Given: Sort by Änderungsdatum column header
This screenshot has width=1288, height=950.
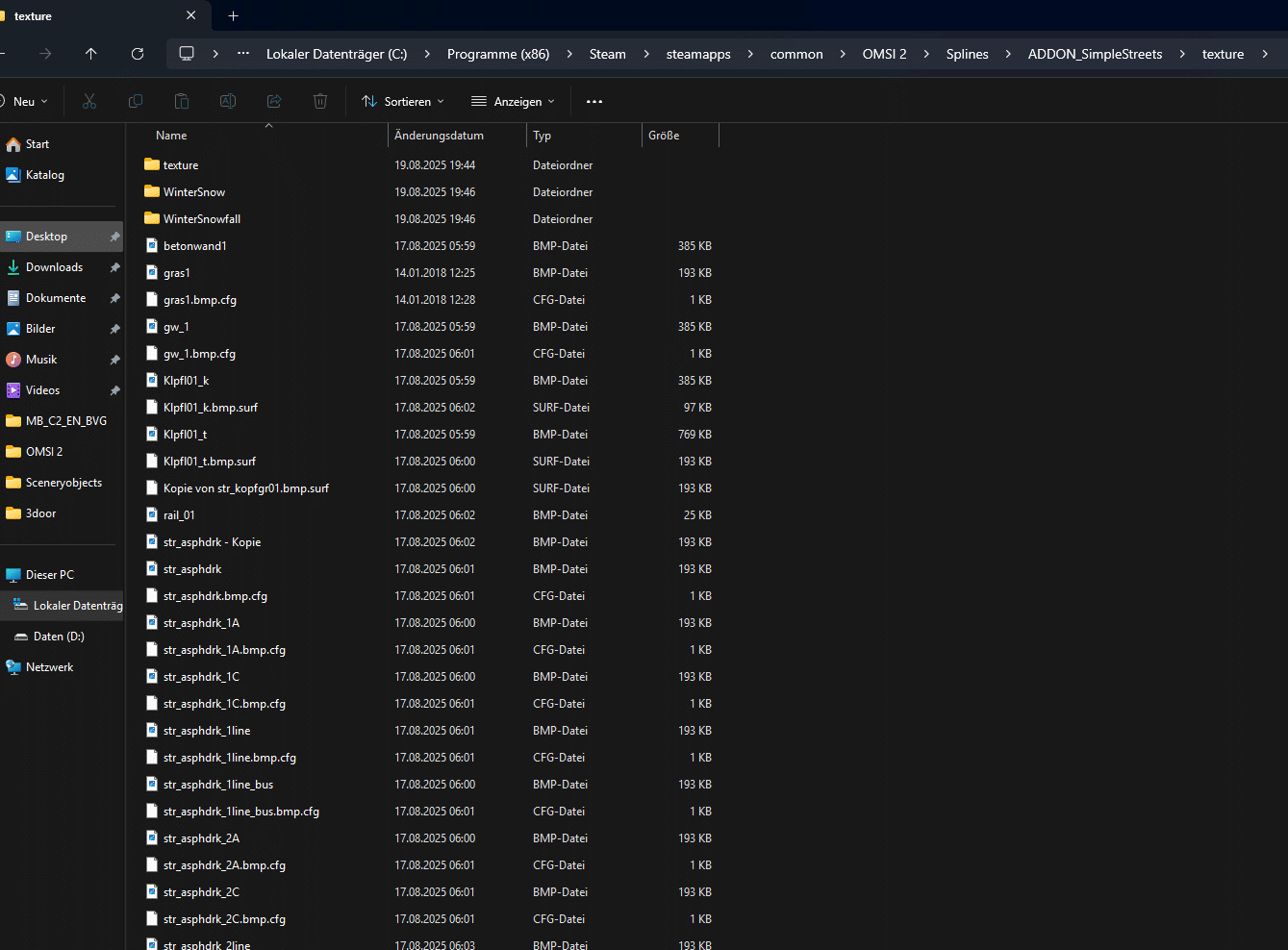Looking at the screenshot, I should [x=440, y=136].
